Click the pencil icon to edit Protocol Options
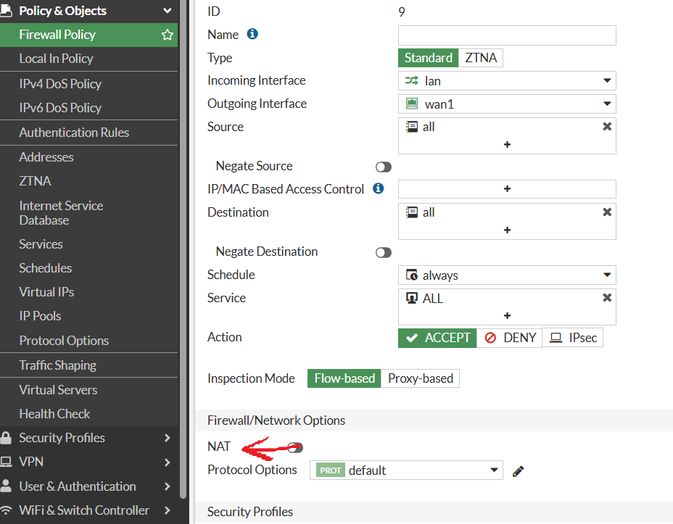 (518, 471)
